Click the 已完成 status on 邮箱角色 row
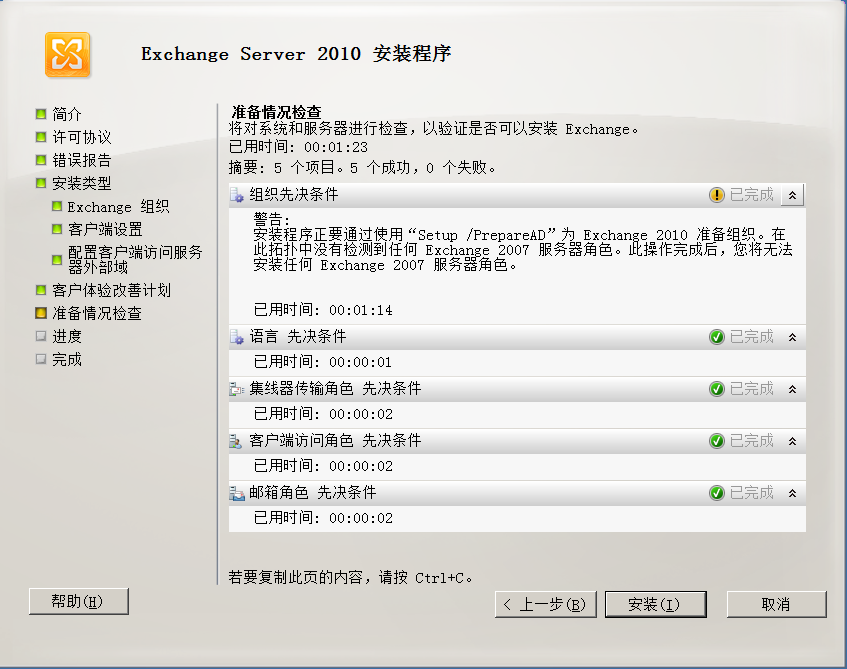 pyautogui.click(x=751, y=493)
